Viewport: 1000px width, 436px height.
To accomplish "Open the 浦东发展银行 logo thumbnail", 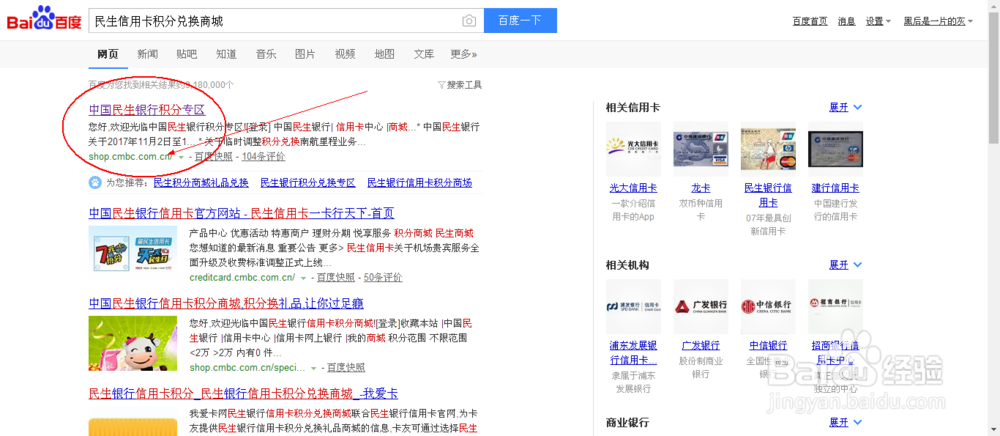I will click(x=633, y=307).
